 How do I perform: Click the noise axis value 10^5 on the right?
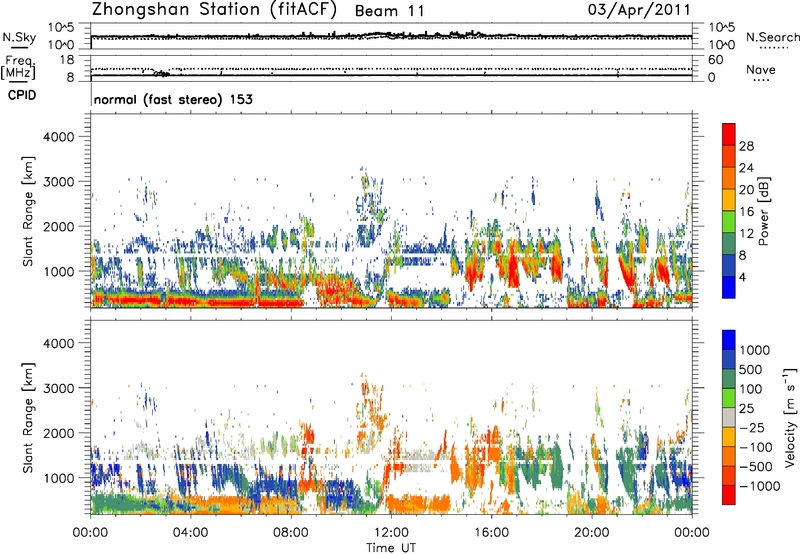(x=721, y=28)
